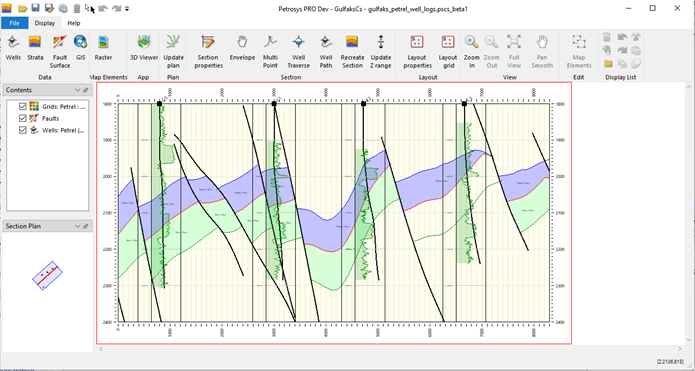Uncheck the Faults layer checkbox
Viewport: 695px width, 371px height.
pos(23,118)
